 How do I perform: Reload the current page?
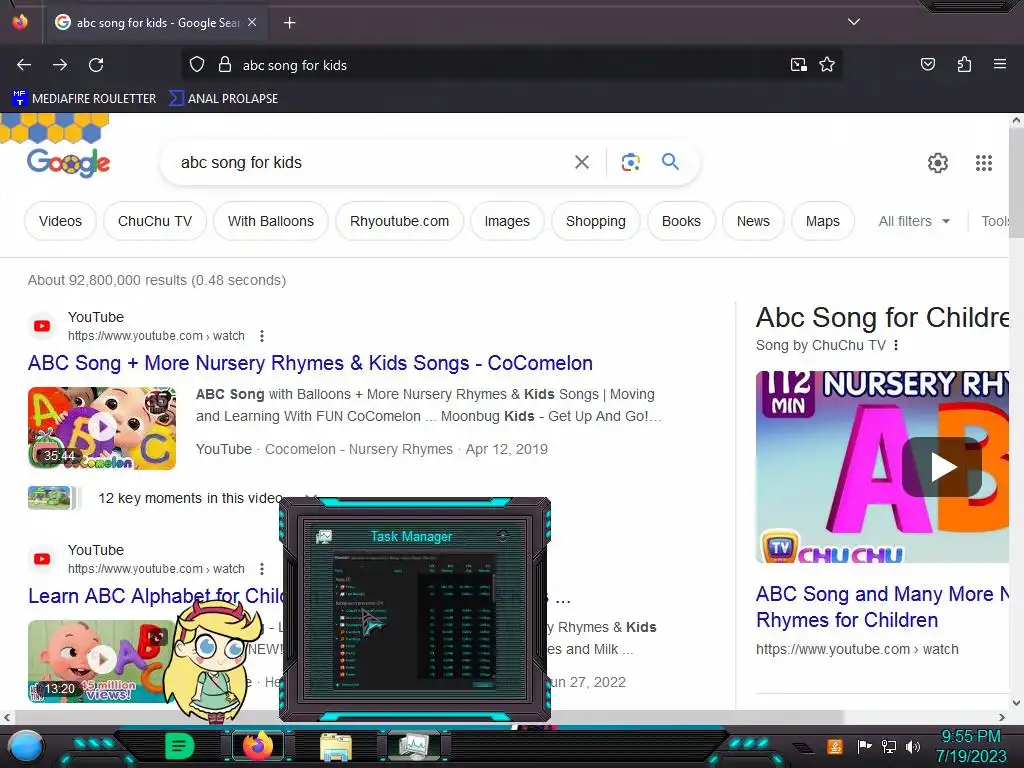[x=96, y=65]
